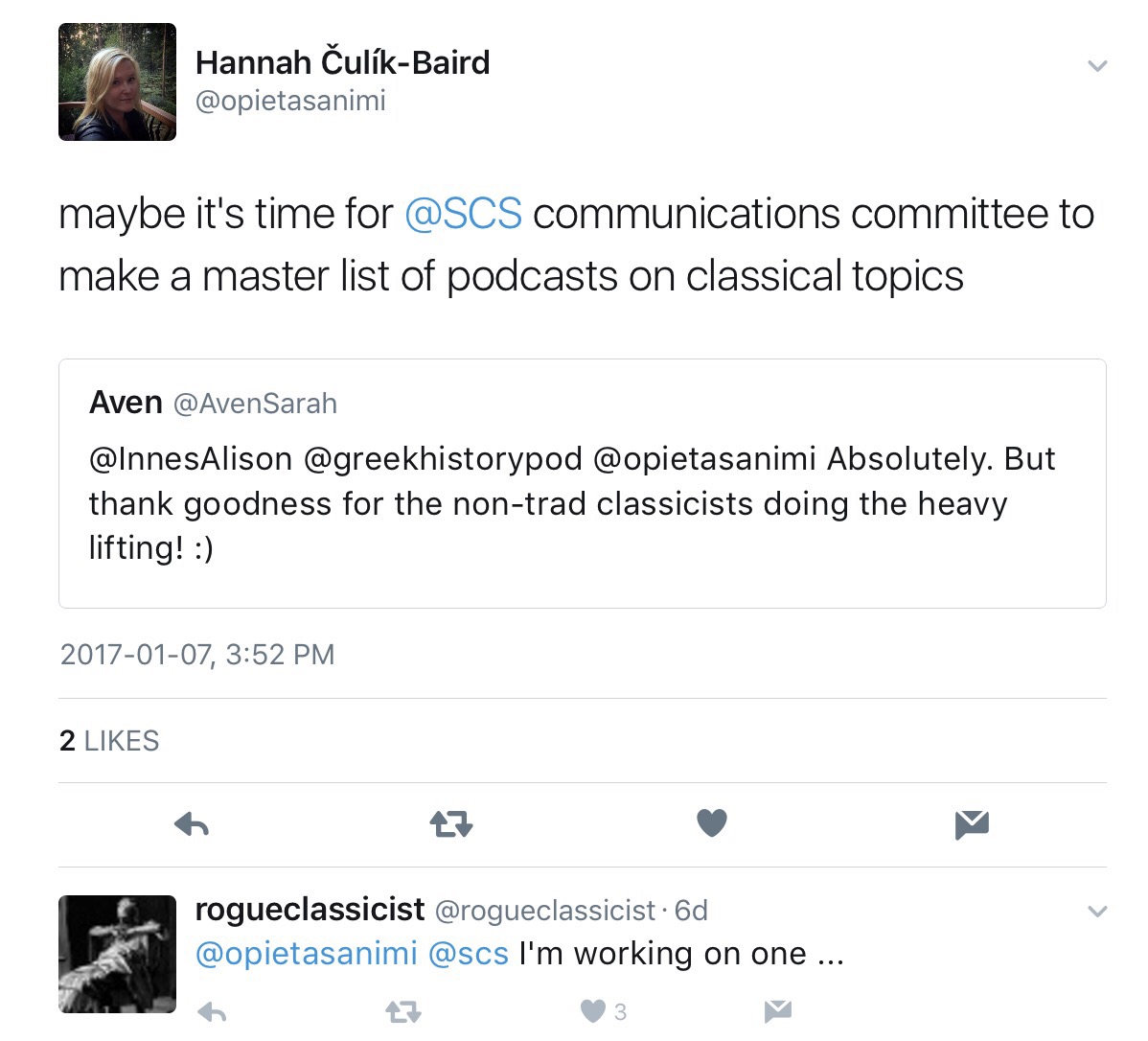Image resolution: width=1148 pixels, height=1041 pixels.
Task: Open the @SCS mention in main tweet
Action: [x=463, y=214]
